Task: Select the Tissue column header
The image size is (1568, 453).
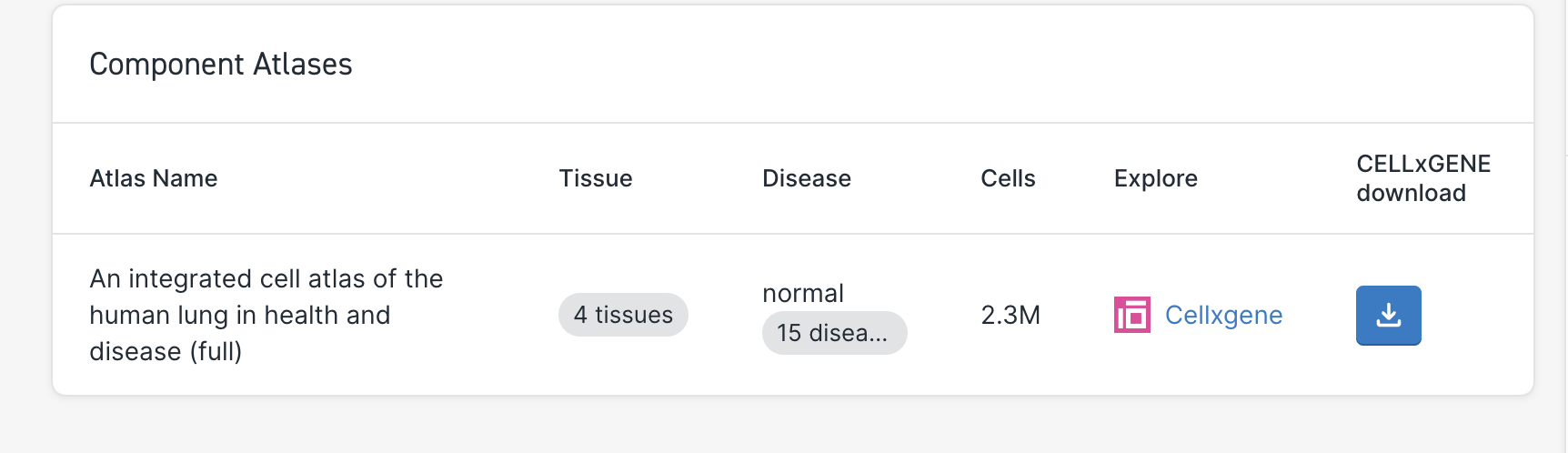Action: click(596, 178)
